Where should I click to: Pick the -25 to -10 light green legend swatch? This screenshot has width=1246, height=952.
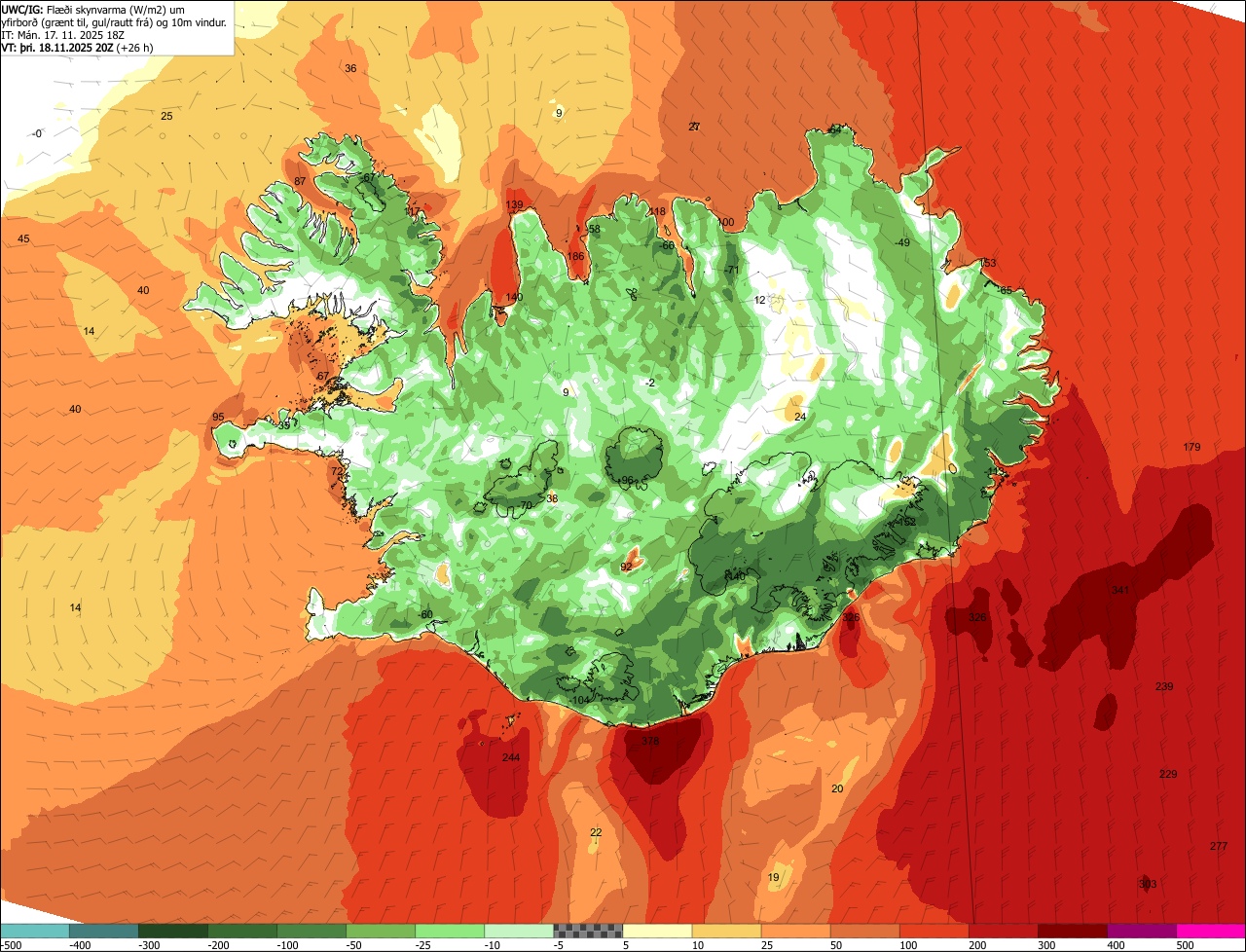coord(449,931)
